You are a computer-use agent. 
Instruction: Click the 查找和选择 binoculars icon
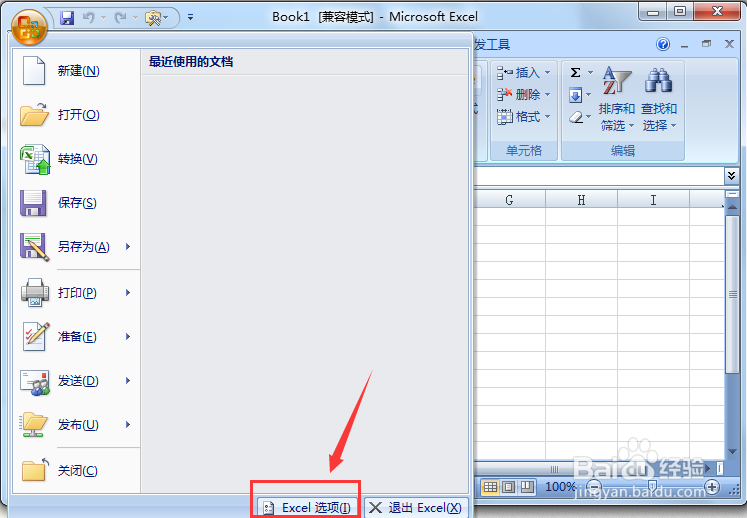(x=658, y=80)
